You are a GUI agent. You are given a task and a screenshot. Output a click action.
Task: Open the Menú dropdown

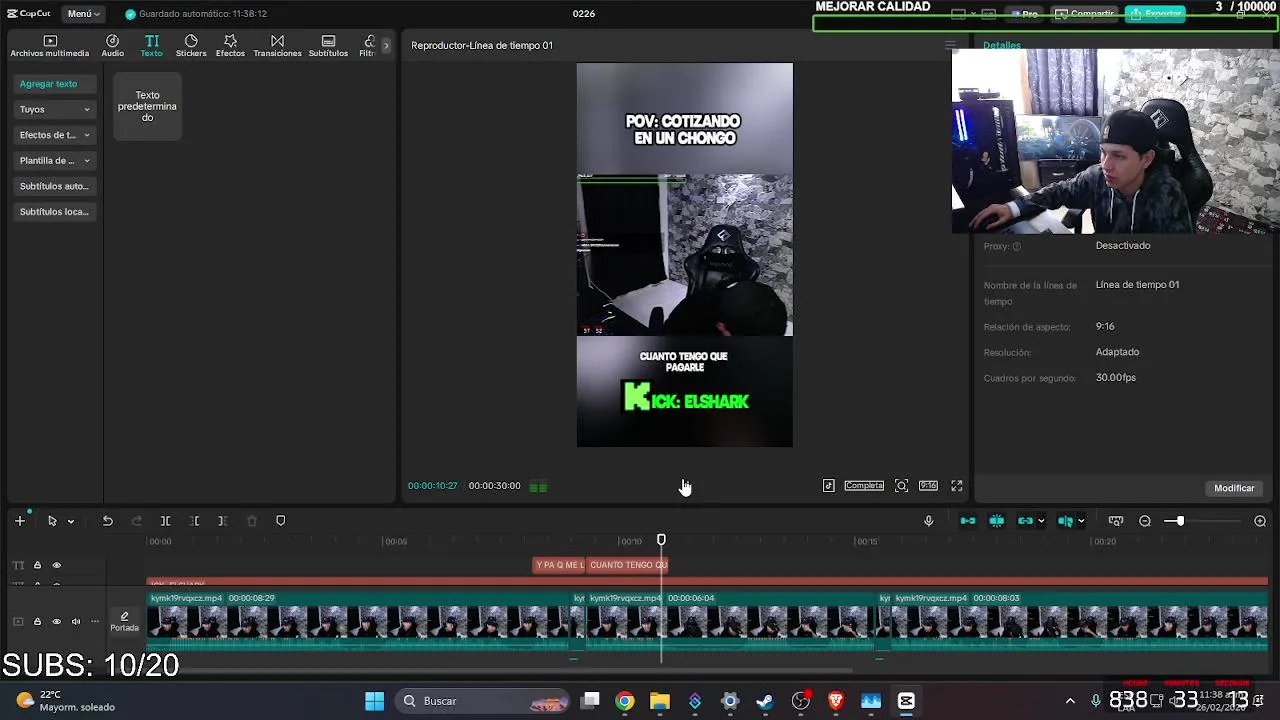[x=83, y=14]
